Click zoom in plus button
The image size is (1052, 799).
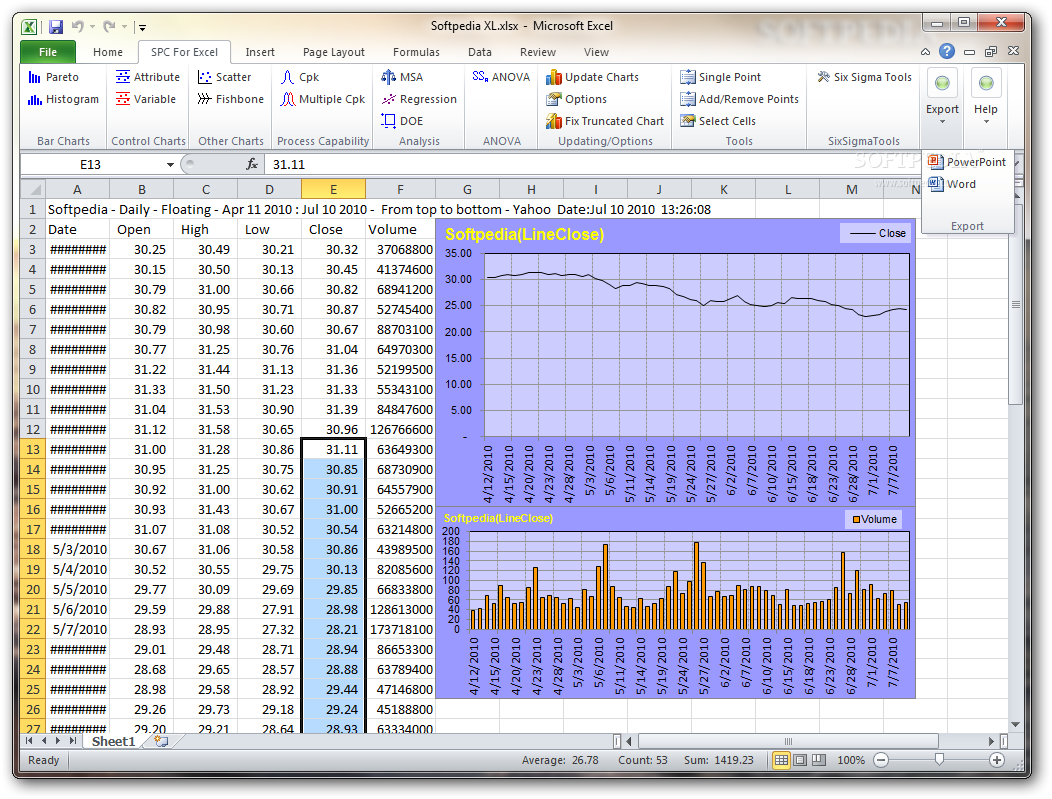tap(997, 760)
